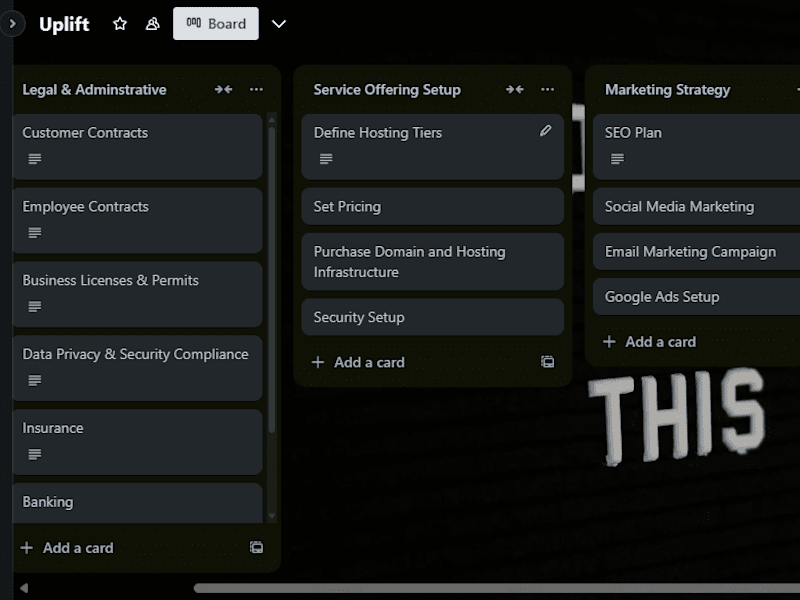The image size is (800, 600).
Task: Add a card to Service Offering Setup
Action: (359, 362)
